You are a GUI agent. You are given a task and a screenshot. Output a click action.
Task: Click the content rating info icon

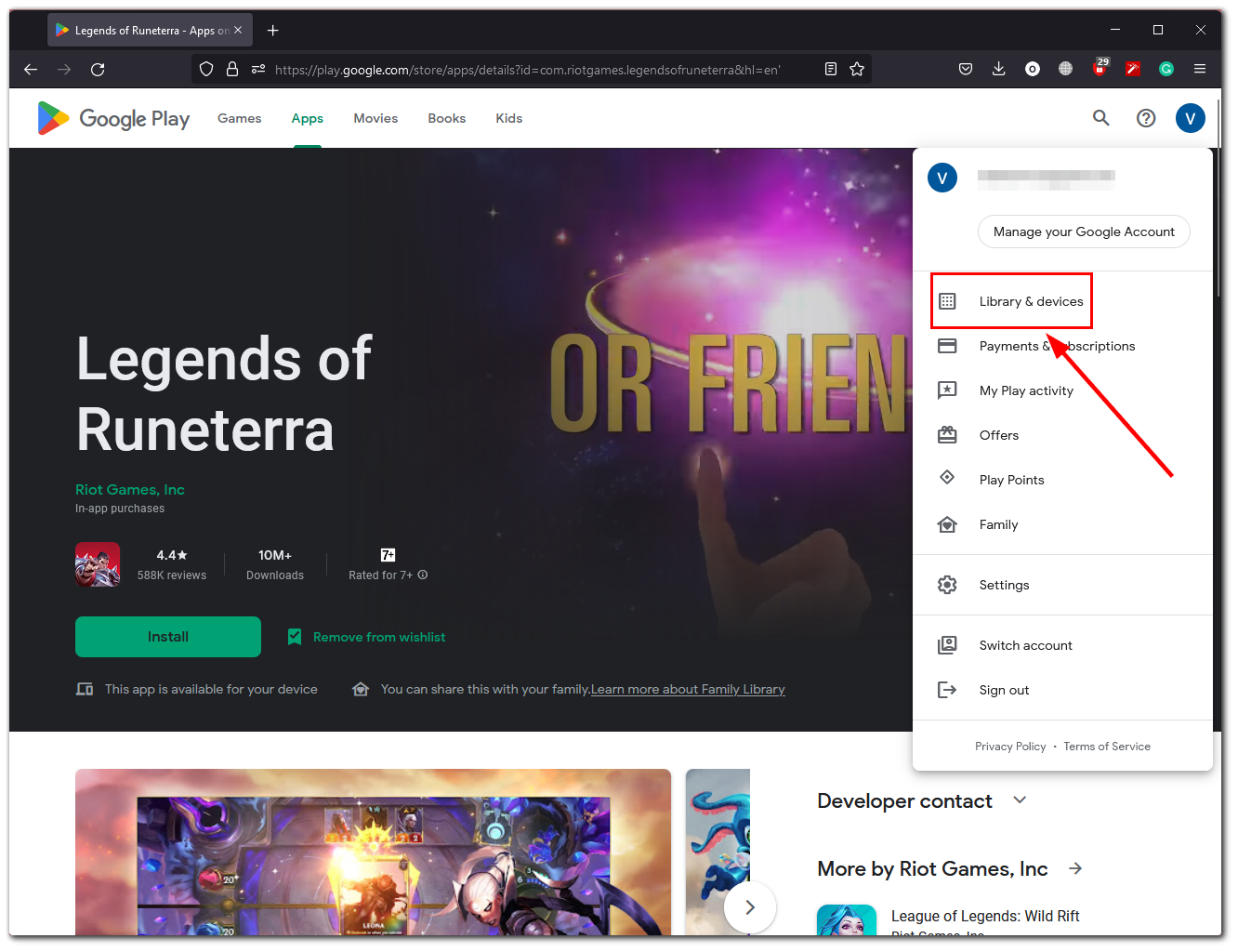[x=423, y=575]
